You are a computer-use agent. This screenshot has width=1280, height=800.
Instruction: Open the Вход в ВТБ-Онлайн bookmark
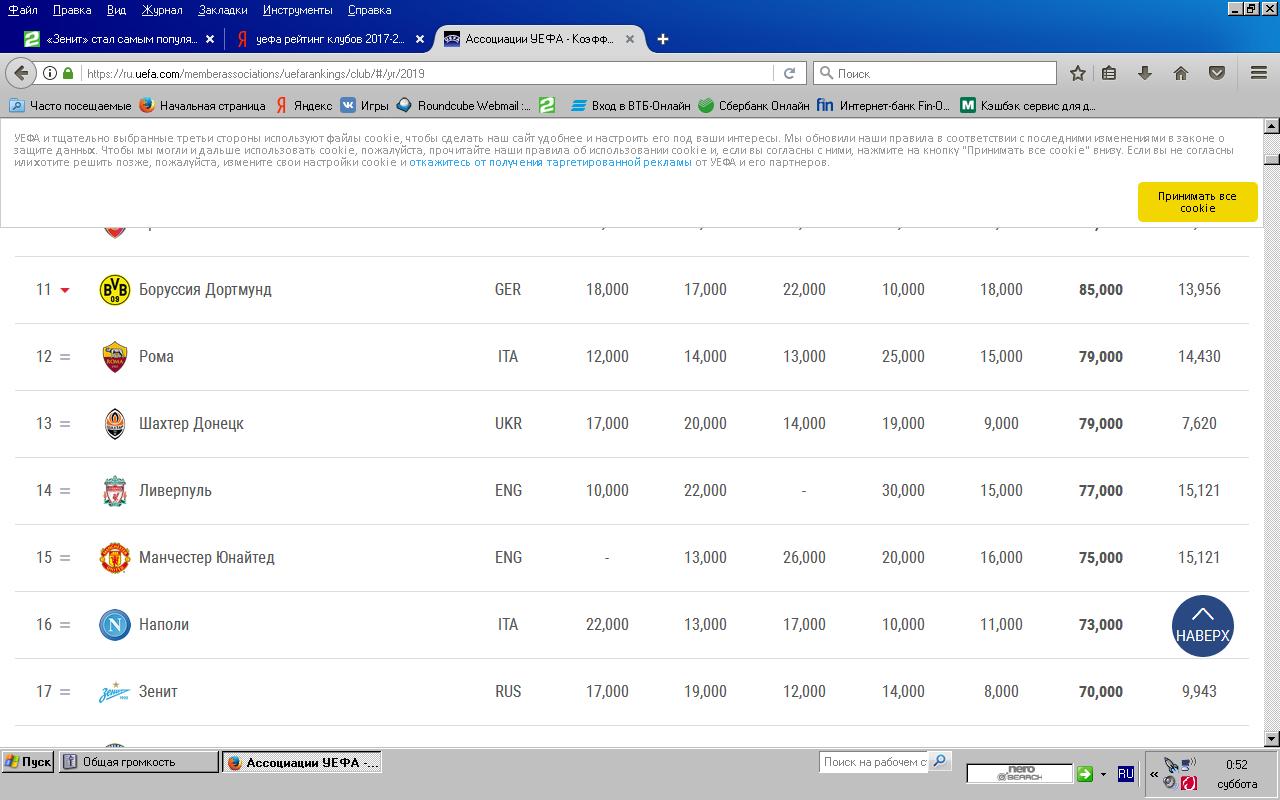click(631, 105)
